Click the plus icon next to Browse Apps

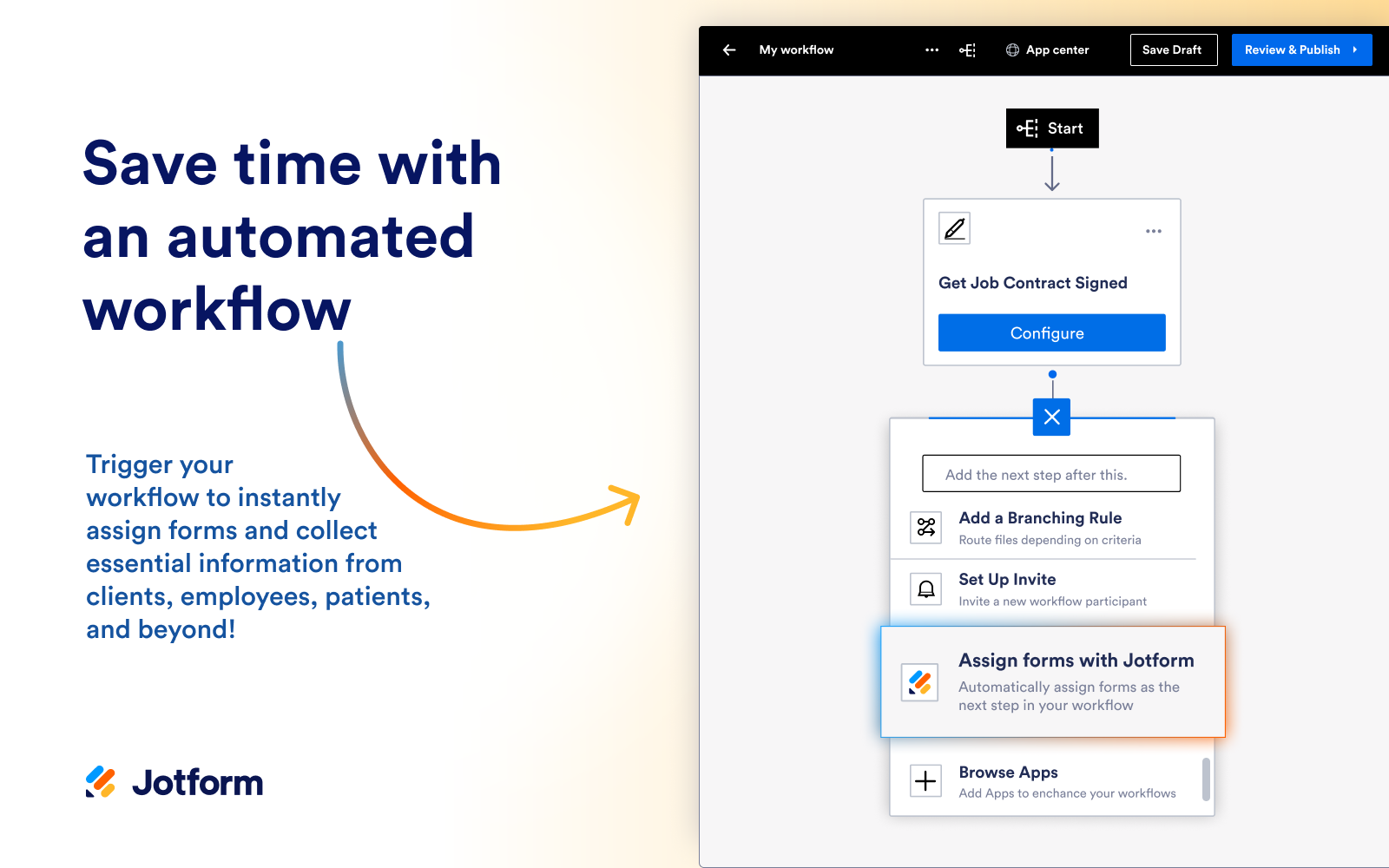pos(925,780)
